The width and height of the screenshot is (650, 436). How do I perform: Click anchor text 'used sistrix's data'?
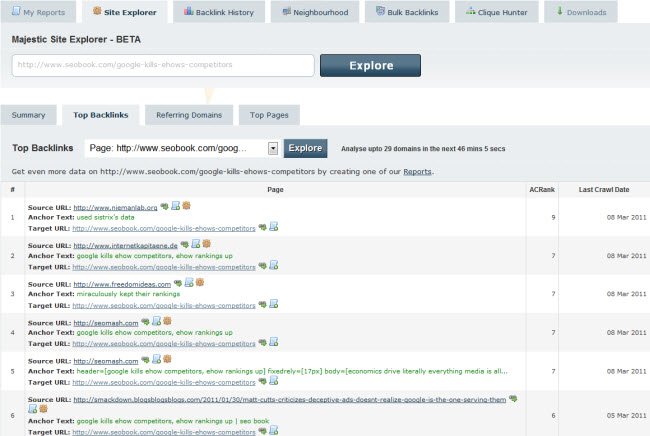106,217
